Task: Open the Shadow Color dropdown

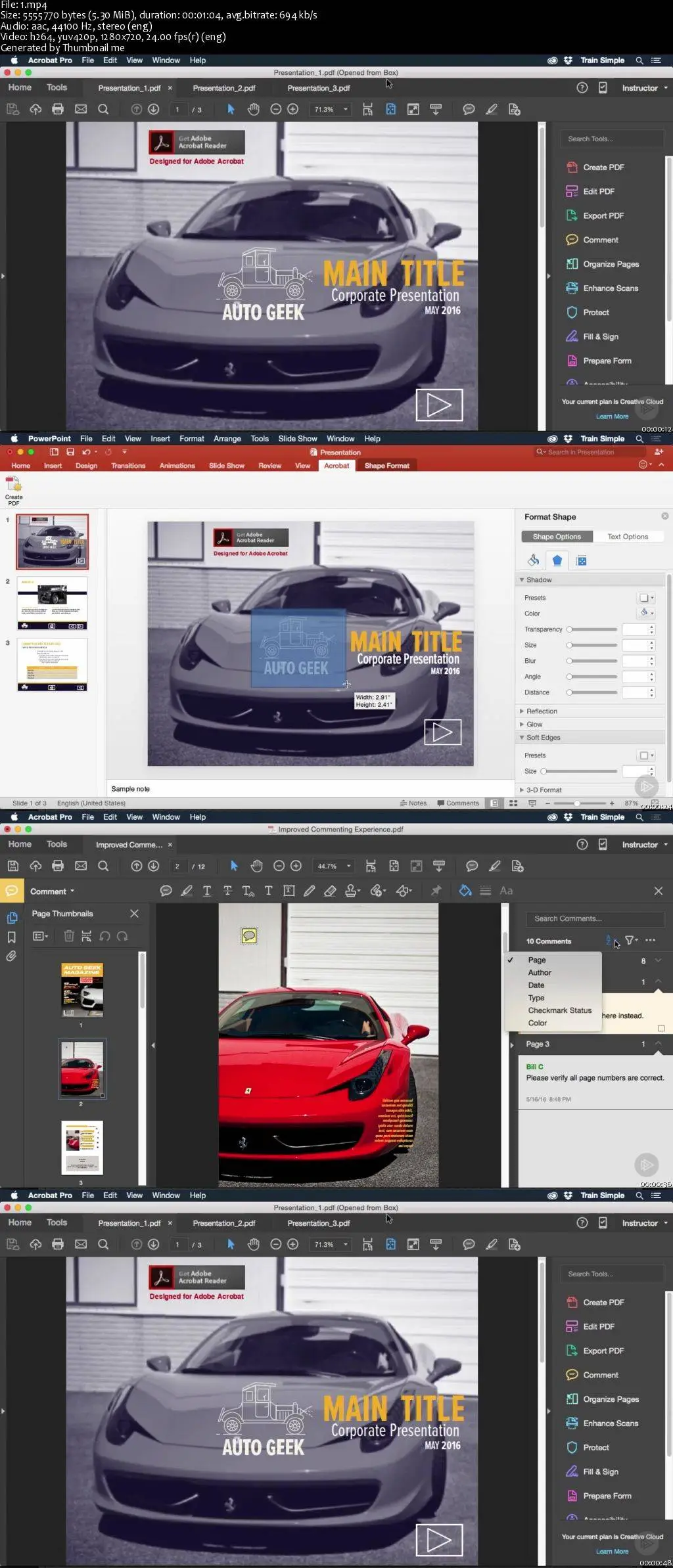Action: click(646, 613)
